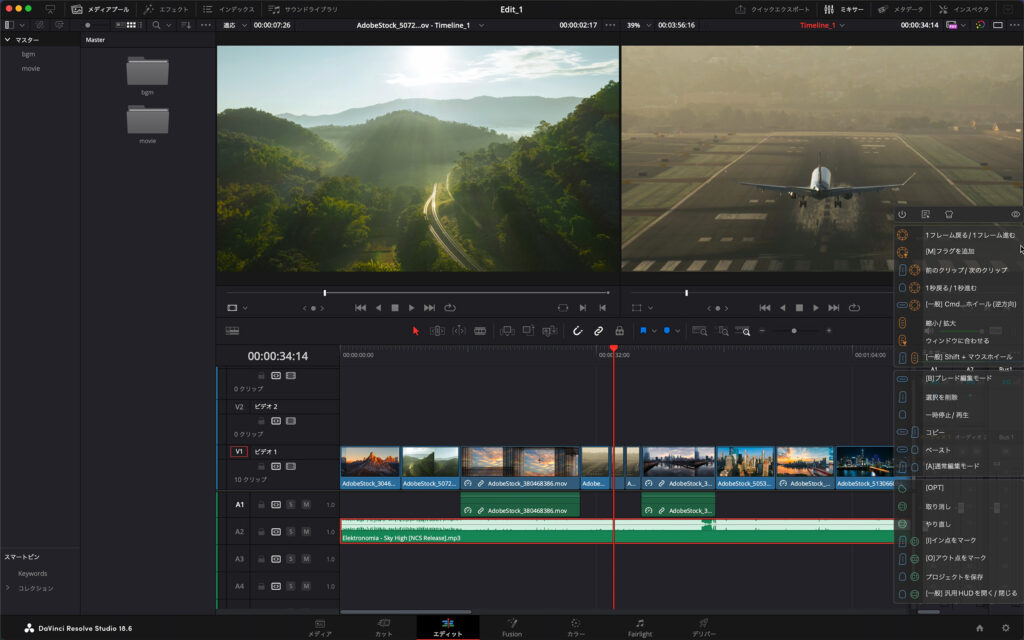Click the source viewer scrub bar handle
This screenshot has height=640, width=1024.
(x=325, y=293)
